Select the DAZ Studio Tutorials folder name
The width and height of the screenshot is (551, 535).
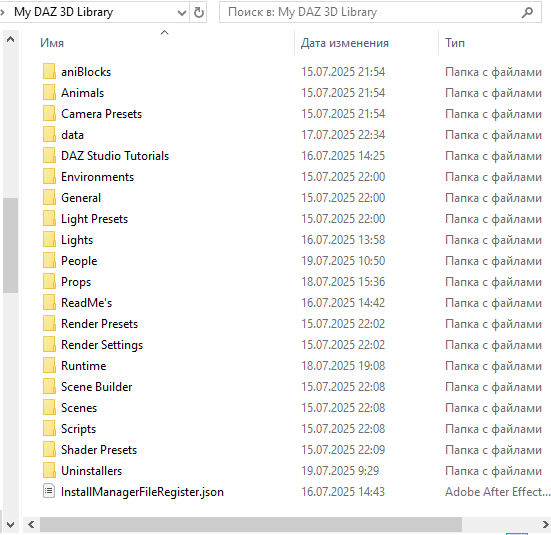(115, 156)
